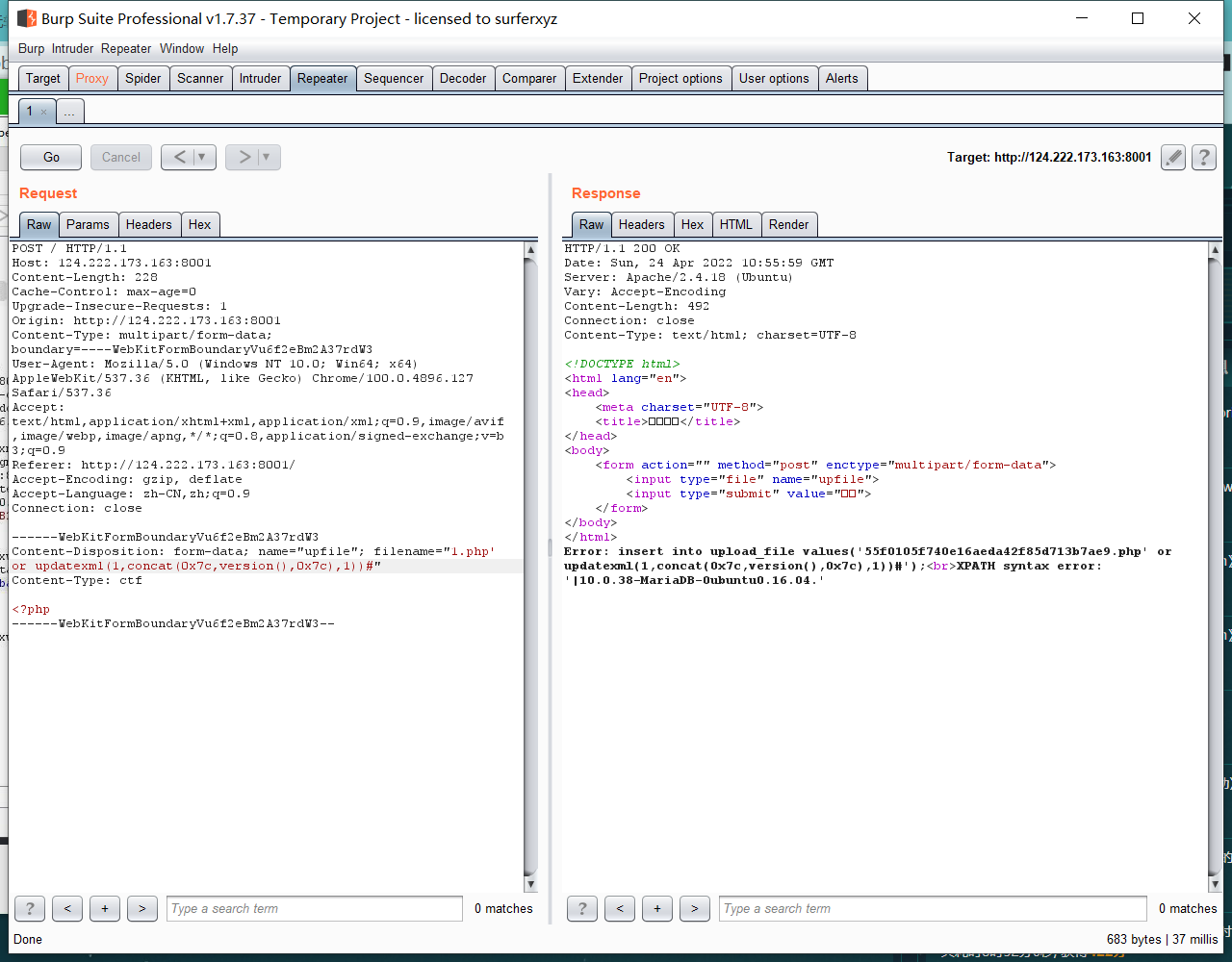1232x962 pixels.
Task: Switch to the Spider tab
Action: coord(143,79)
